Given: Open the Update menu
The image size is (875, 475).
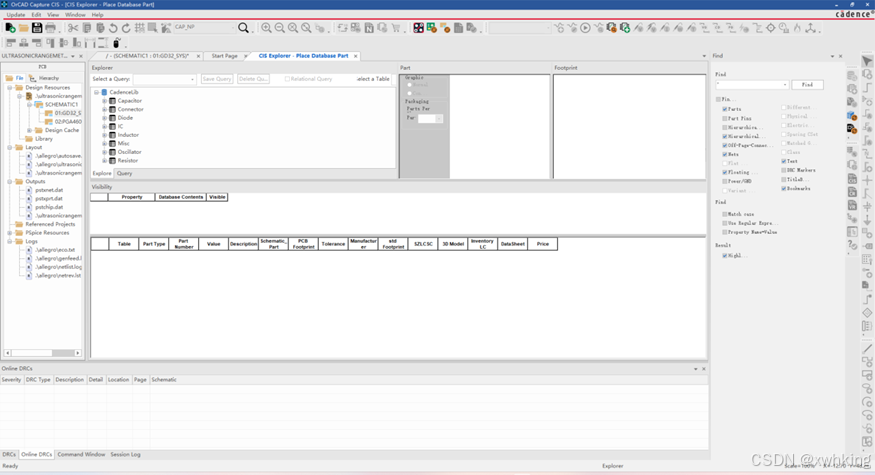Looking at the screenshot, I should [16, 15].
